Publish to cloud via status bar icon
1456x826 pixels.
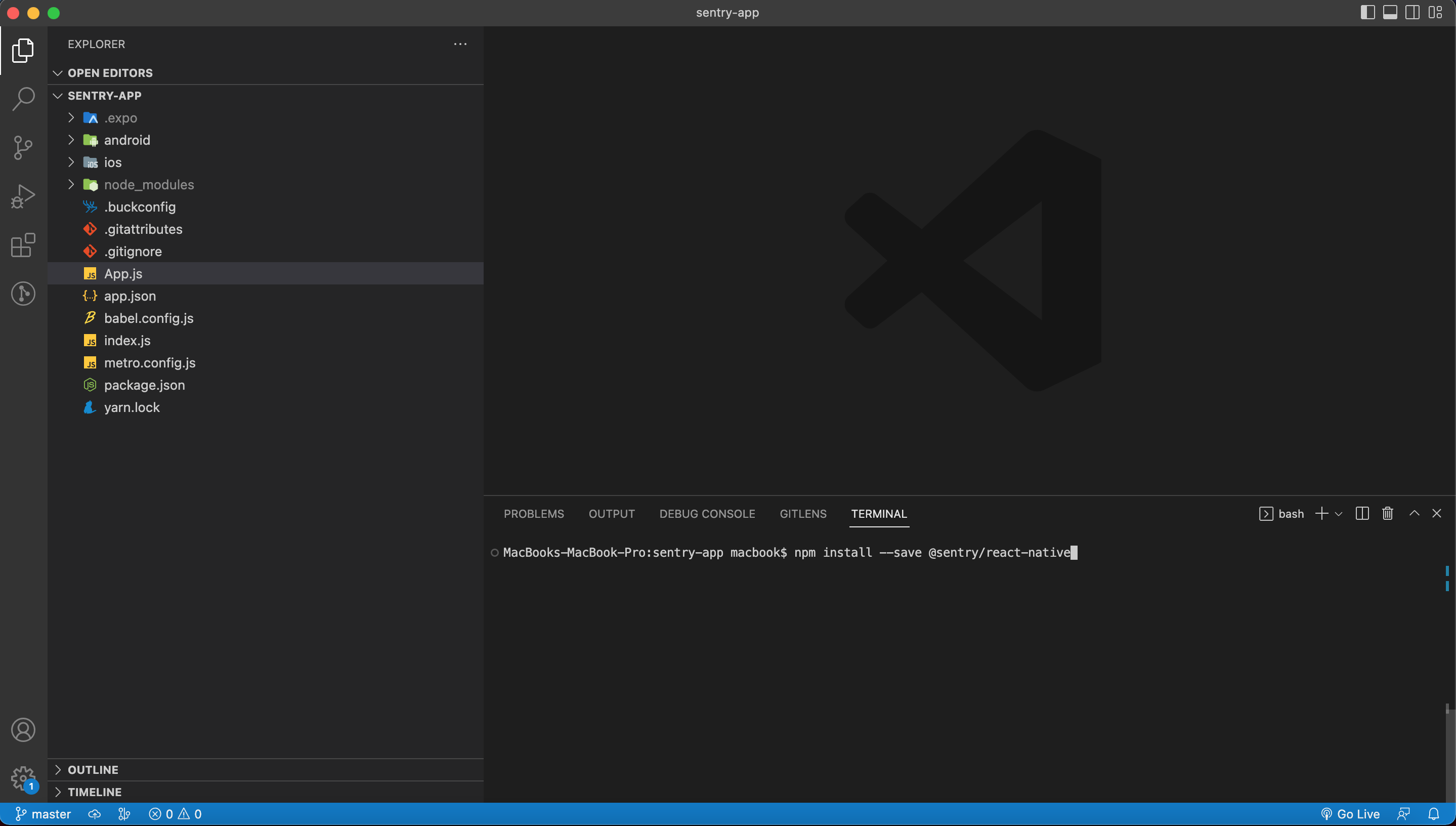coord(95,814)
